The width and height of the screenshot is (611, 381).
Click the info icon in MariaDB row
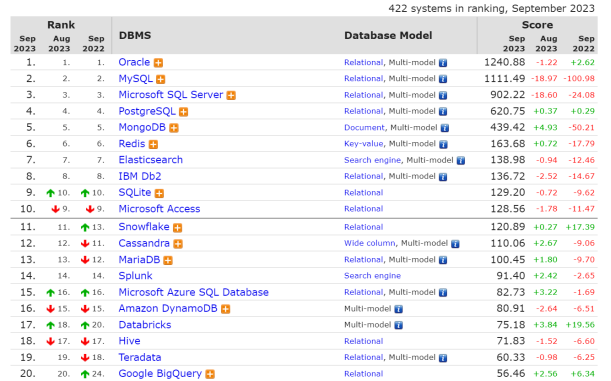pyautogui.click(x=443, y=260)
